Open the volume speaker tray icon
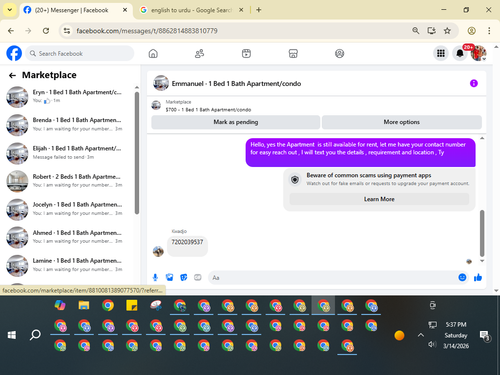Screen dimensions: 500x375 (432, 344)
